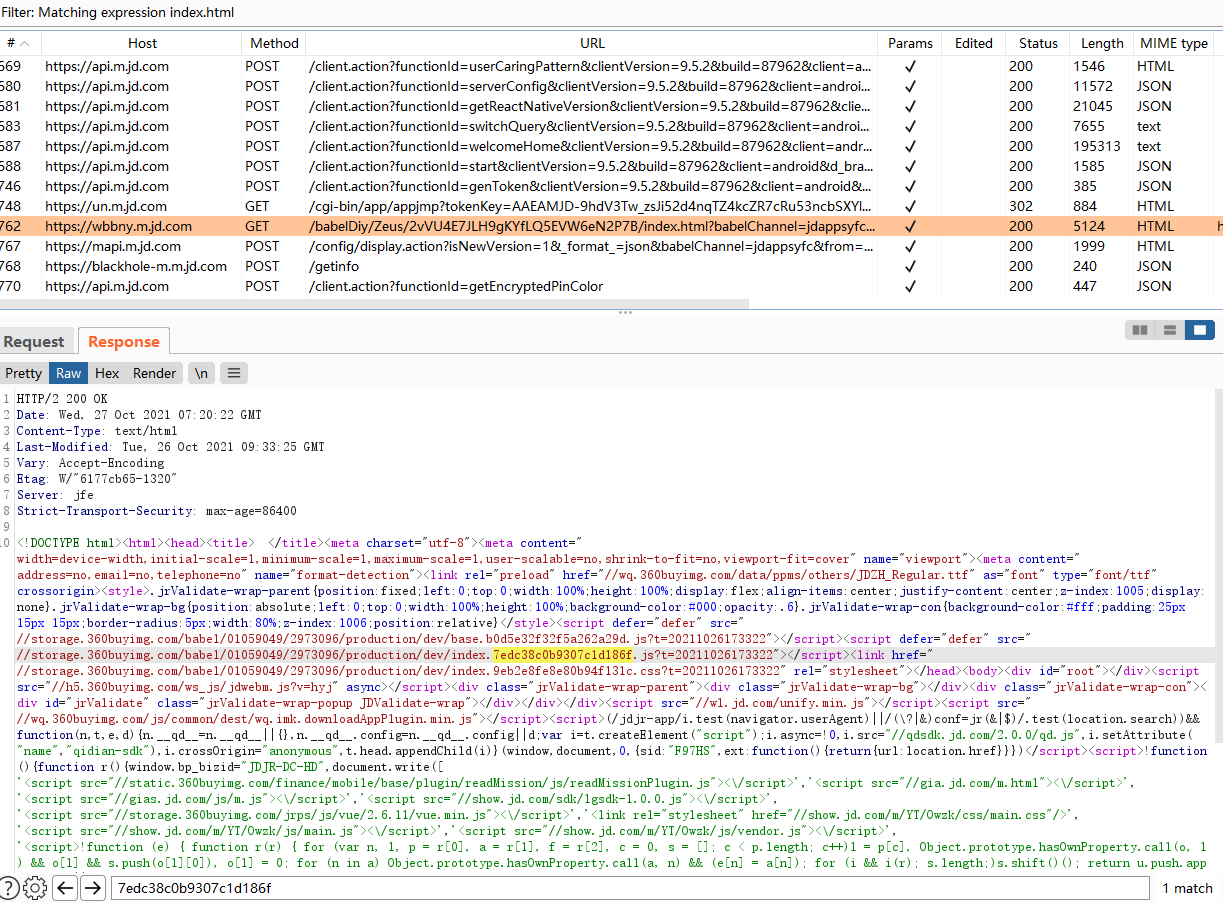Toggle non-printable characters \n button
This screenshot has width=1223, height=903.
[x=202, y=373]
